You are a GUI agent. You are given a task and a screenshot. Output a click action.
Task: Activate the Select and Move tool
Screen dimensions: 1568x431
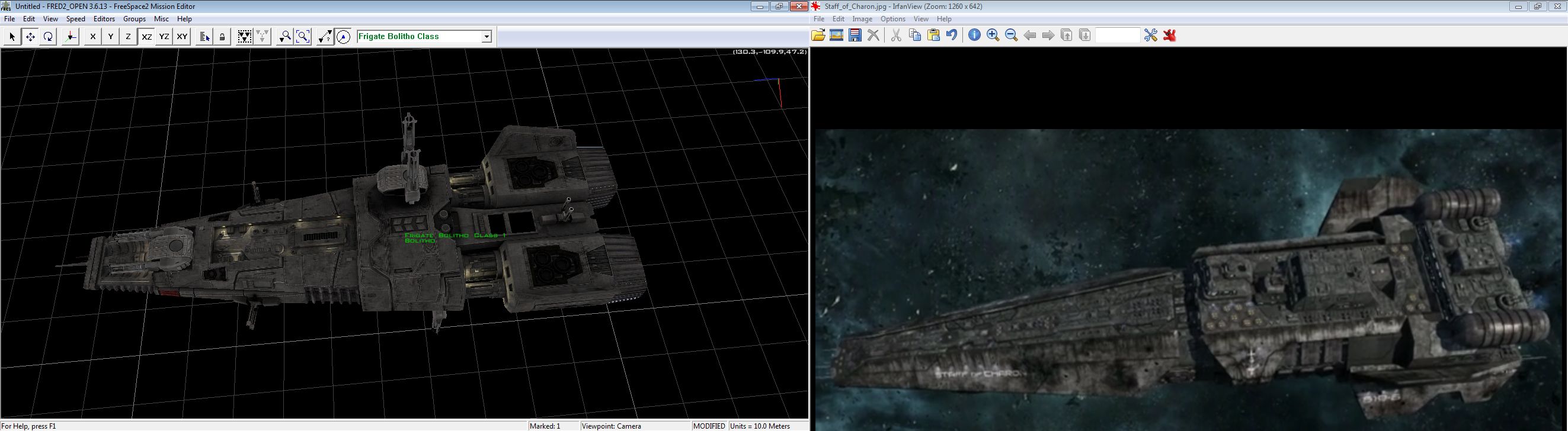pyautogui.click(x=30, y=37)
